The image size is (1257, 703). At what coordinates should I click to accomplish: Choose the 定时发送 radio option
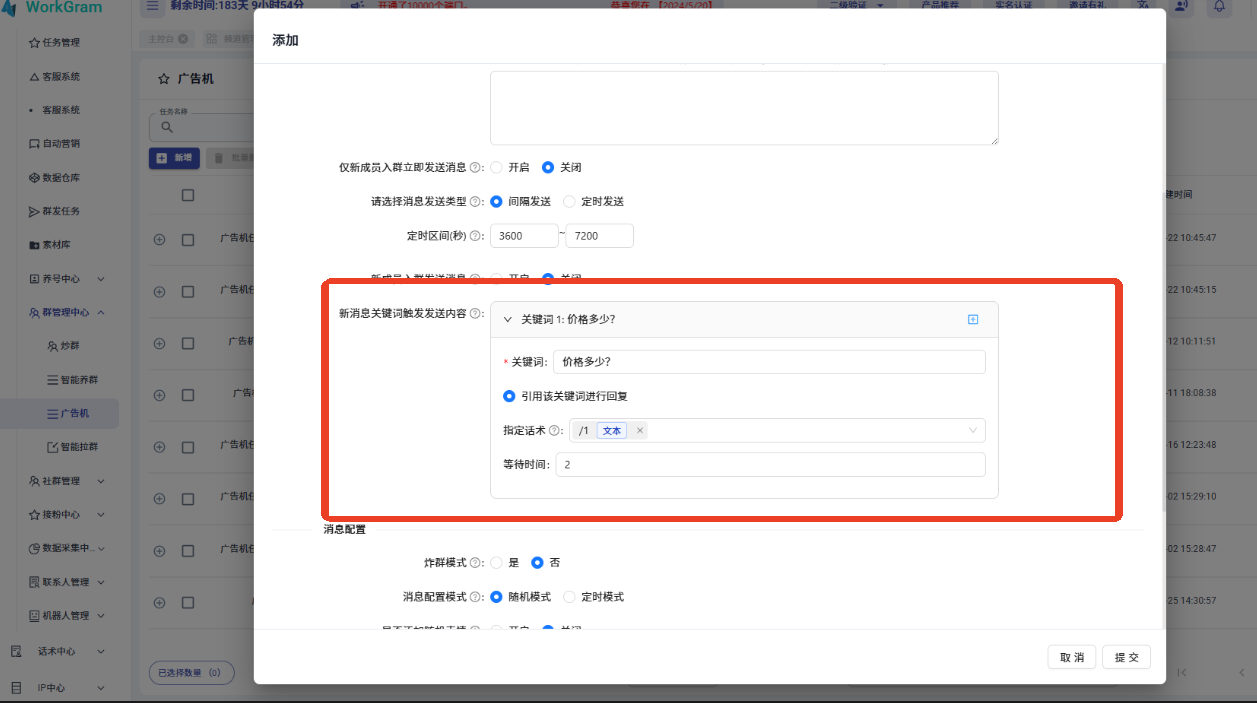click(x=570, y=202)
